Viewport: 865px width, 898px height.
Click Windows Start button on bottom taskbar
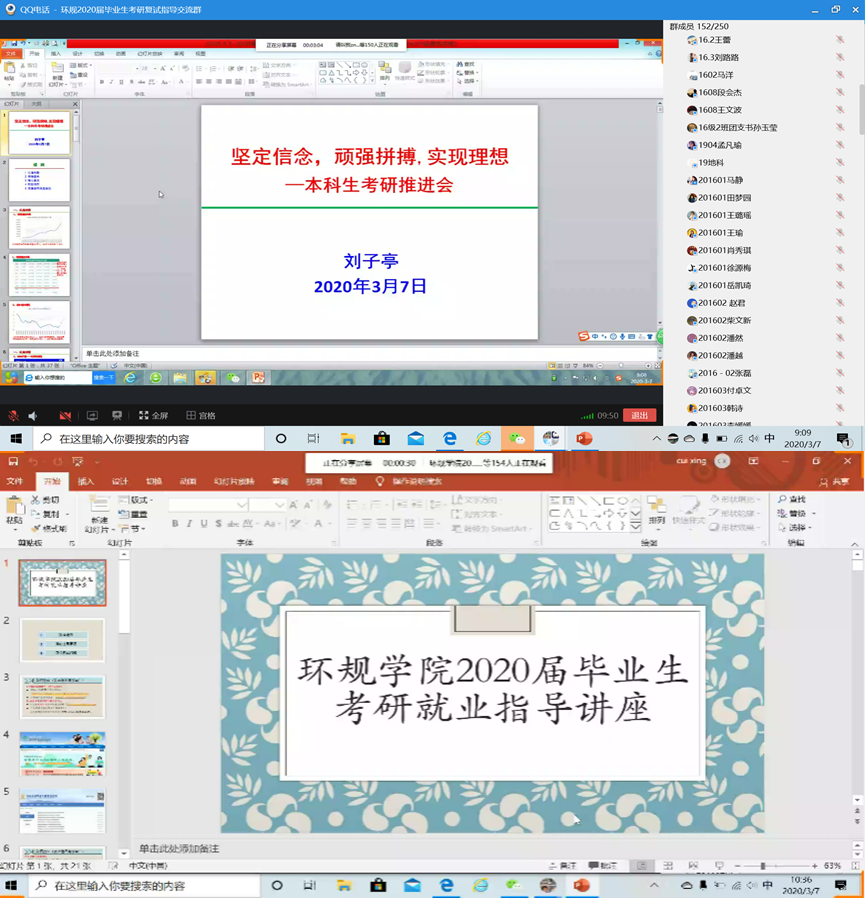13,886
